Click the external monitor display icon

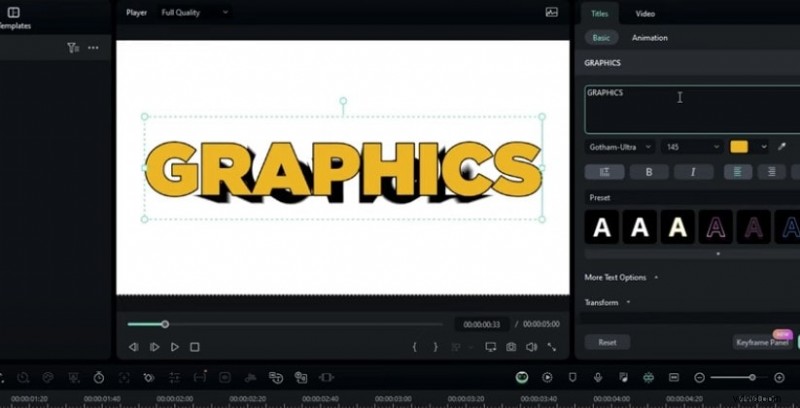[x=491, y=347]
